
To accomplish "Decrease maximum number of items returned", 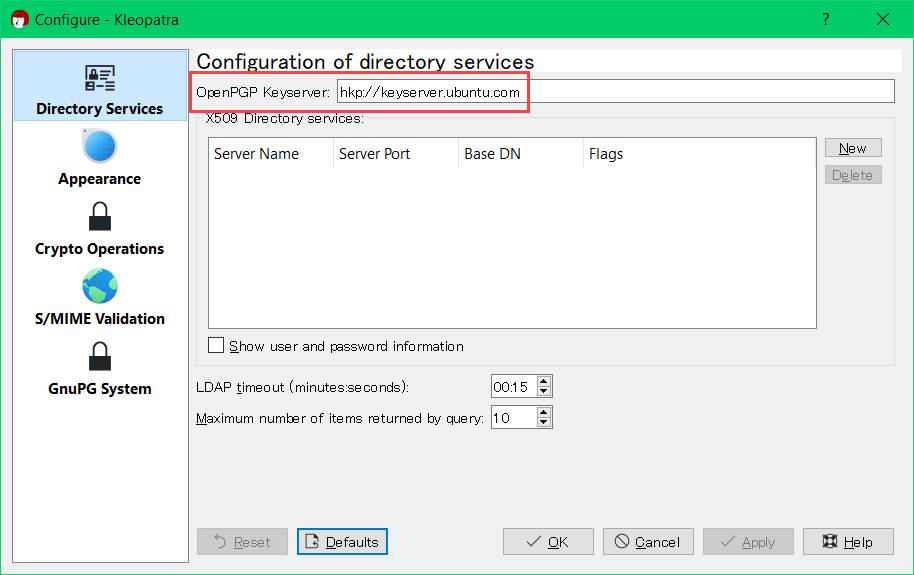I will coord(544,422).
